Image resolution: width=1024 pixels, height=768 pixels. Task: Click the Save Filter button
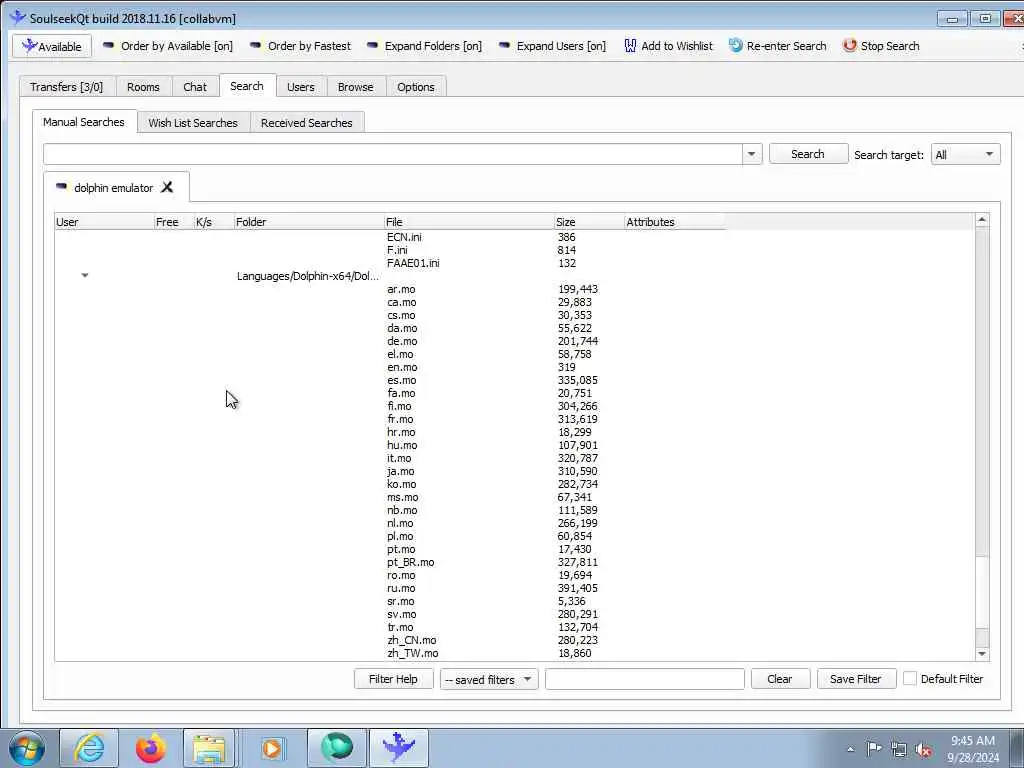tap(856, 679)
